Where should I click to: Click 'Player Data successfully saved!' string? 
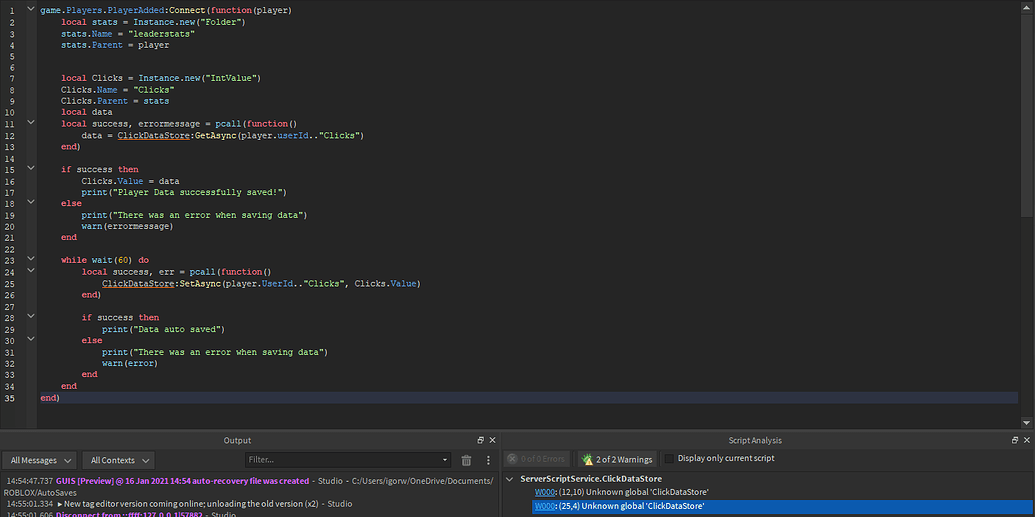[197, 192]
